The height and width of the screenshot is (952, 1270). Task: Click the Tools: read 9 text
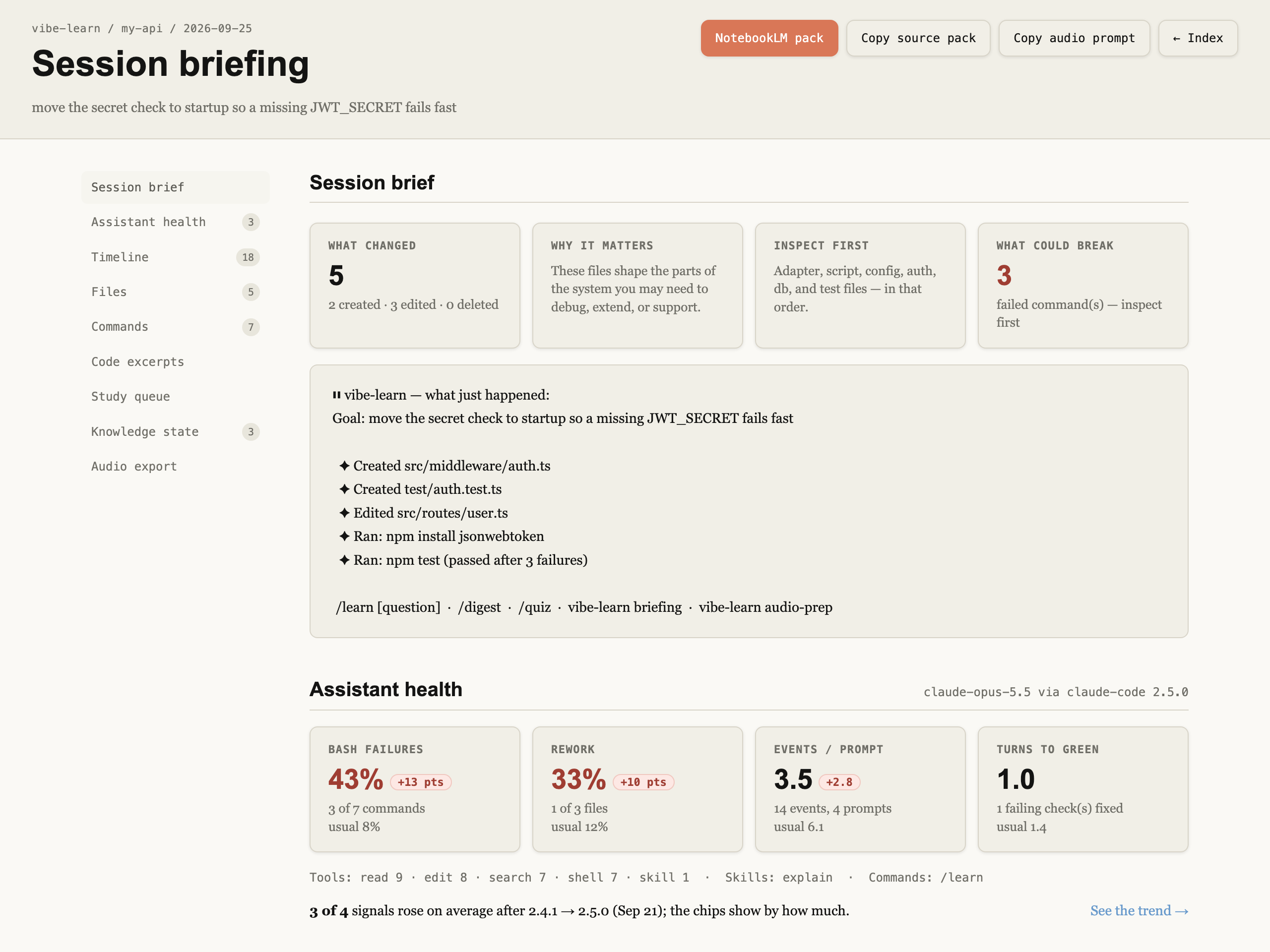click(356, 878)
